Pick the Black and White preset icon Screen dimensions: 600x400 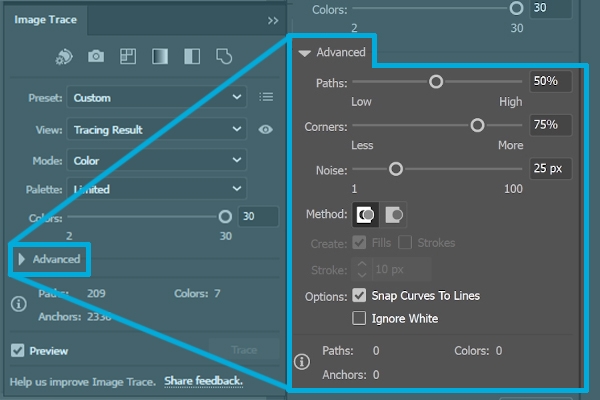tap(193, 57)
